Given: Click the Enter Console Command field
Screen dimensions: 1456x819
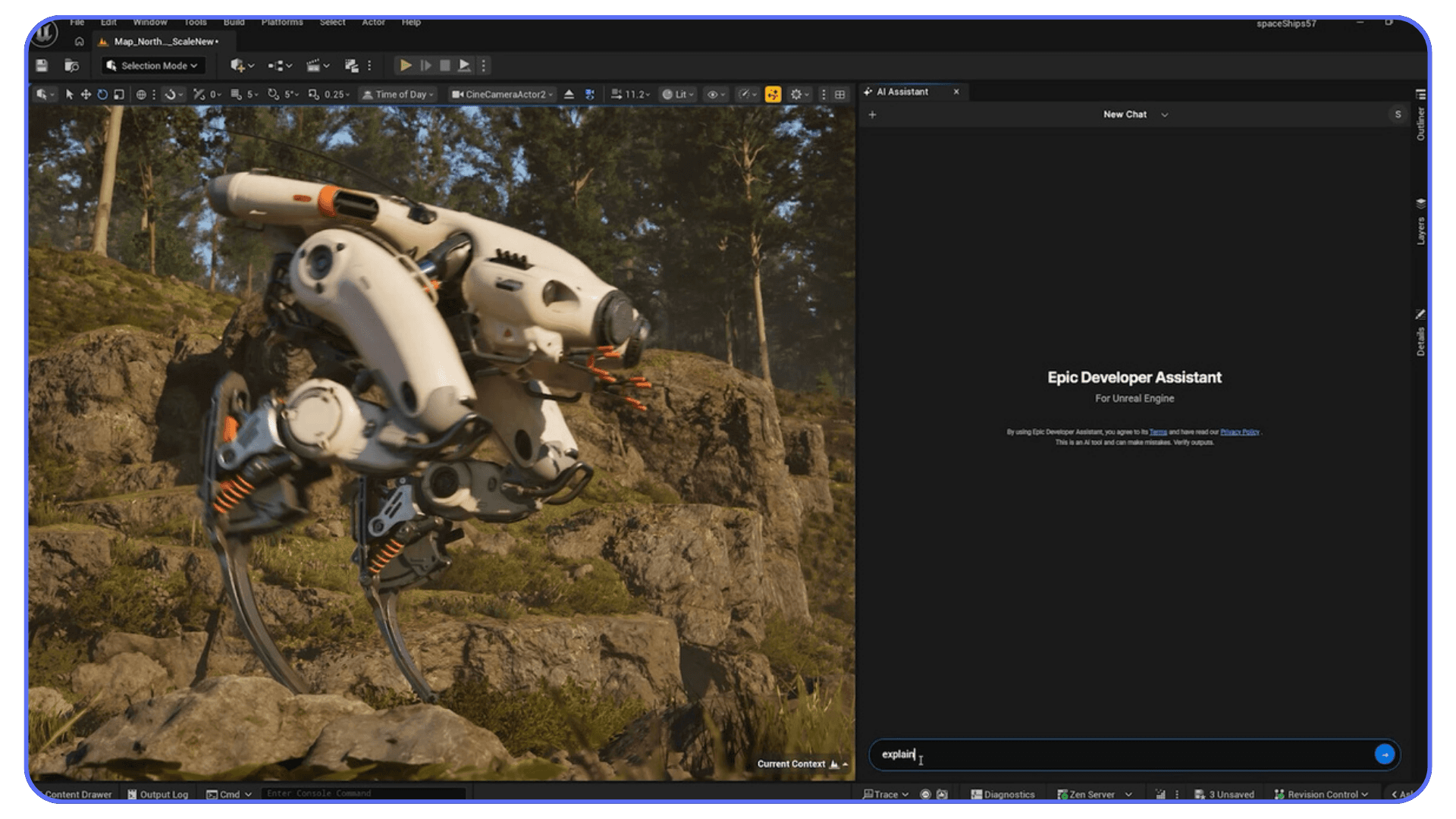Looking at the screenshot, I should tap(362, 794).
